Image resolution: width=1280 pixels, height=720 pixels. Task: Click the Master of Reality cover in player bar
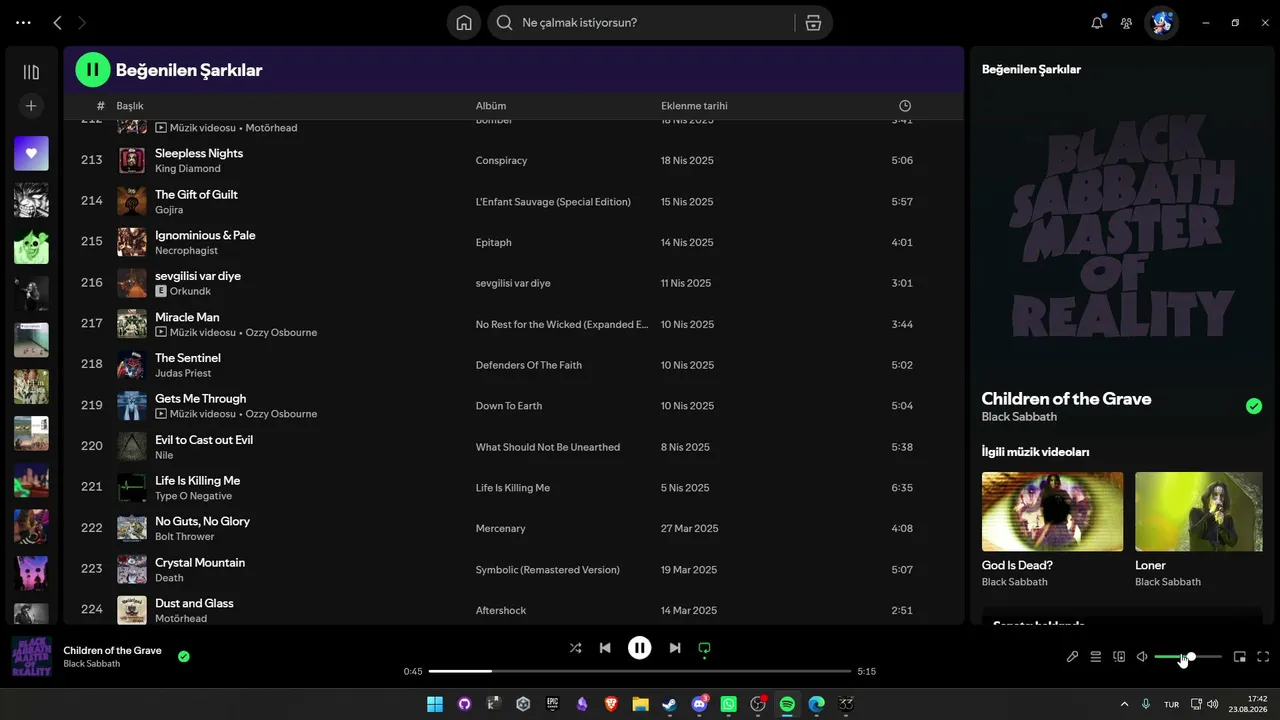(x=31, y=657)
